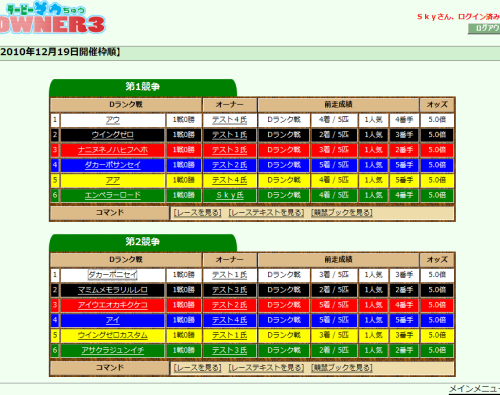The image size is (500, 395).
Task: Open horse アイ in race 2
Action: point(113,320)
